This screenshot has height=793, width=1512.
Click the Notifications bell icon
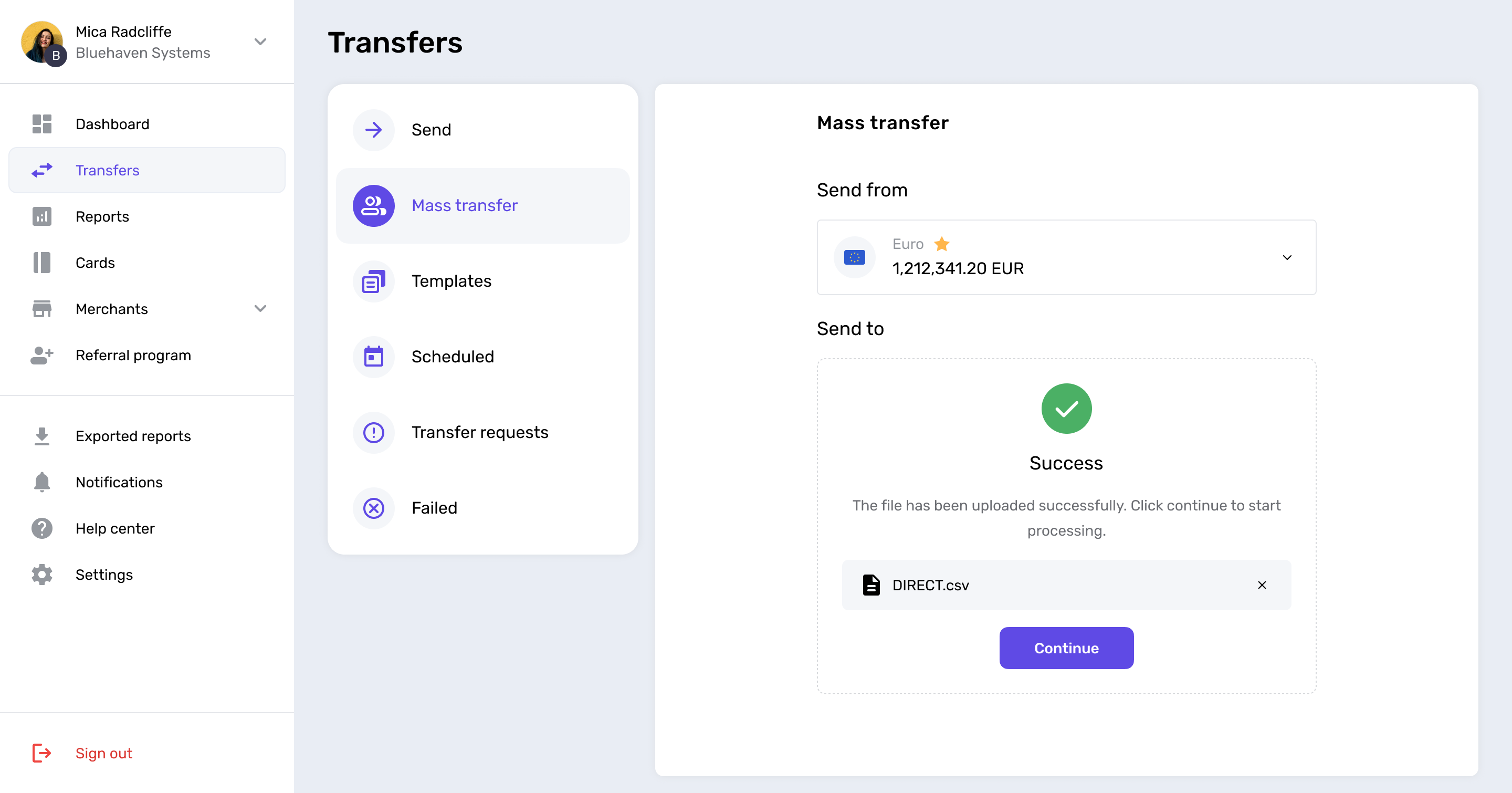tap(41, 483)
